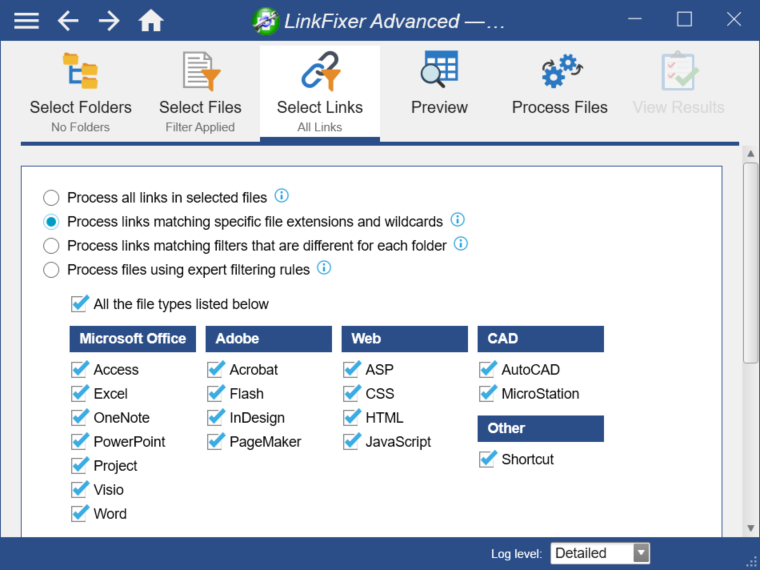The width and height of the screenshot is (760, 570).
Task: Return to the home screen
Action: click(151, 21)
